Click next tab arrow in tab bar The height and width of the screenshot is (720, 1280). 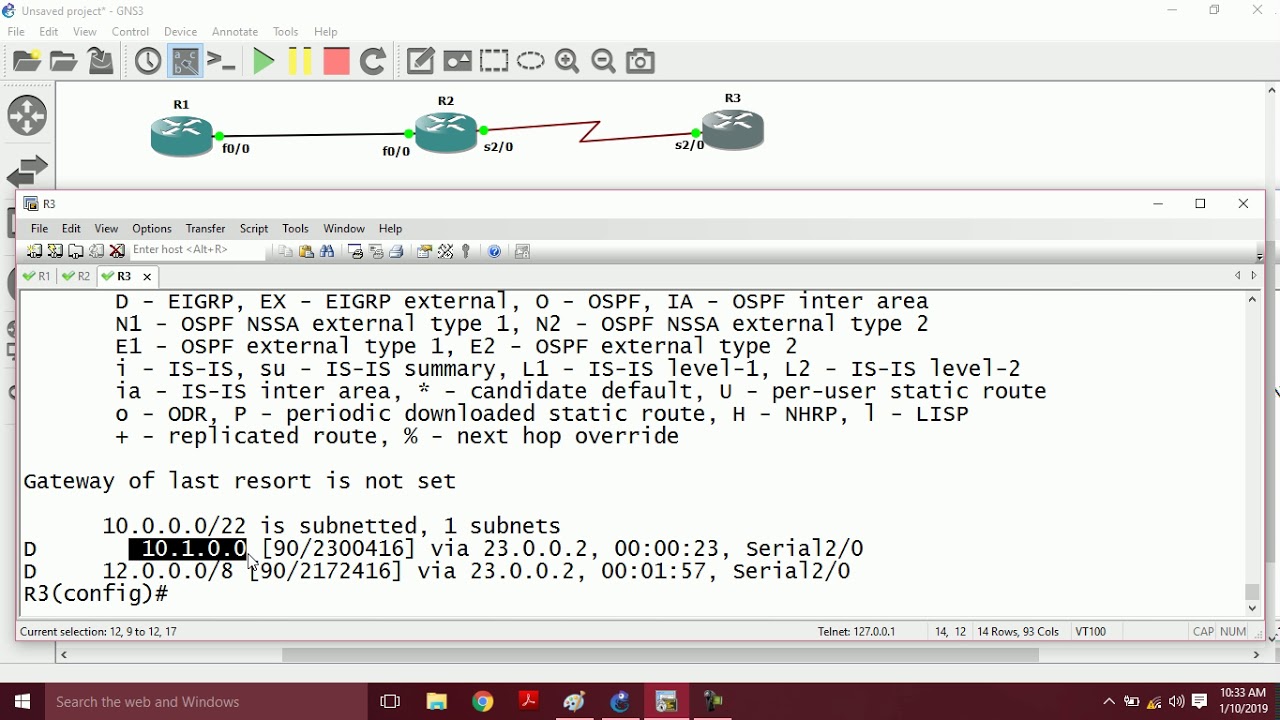(1254, 276)
